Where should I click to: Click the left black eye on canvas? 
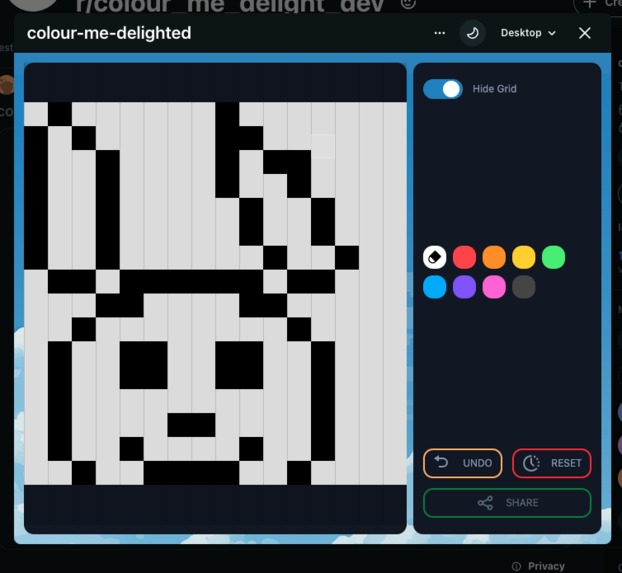pyautogui.click(x=144, y=365)
